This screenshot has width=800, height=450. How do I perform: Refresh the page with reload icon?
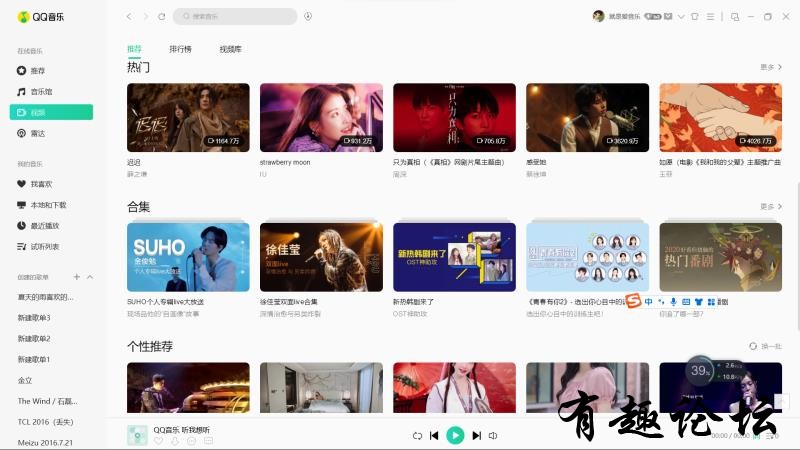pyautogui.click(x=162, y=16)
